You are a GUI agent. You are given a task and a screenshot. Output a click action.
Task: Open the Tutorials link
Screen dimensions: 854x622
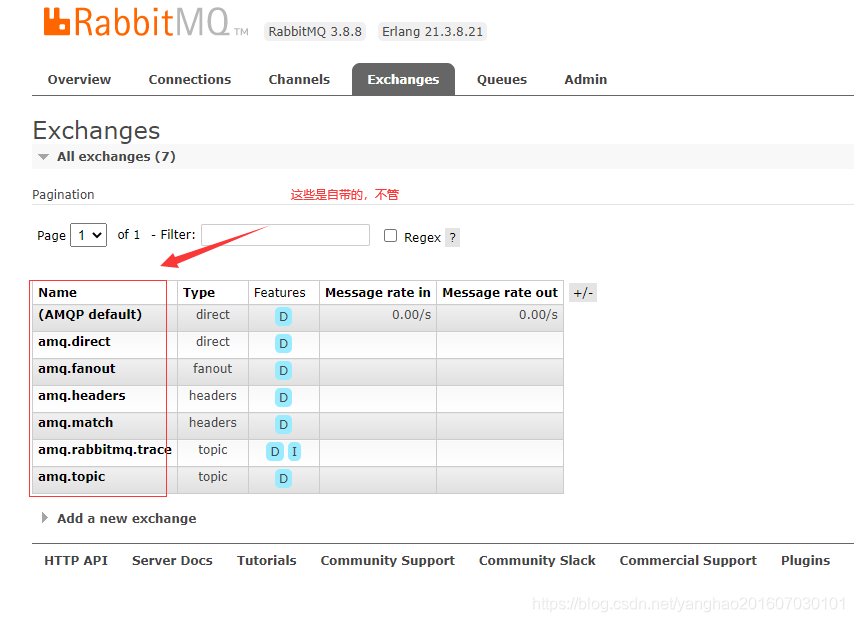coord(267,561)
